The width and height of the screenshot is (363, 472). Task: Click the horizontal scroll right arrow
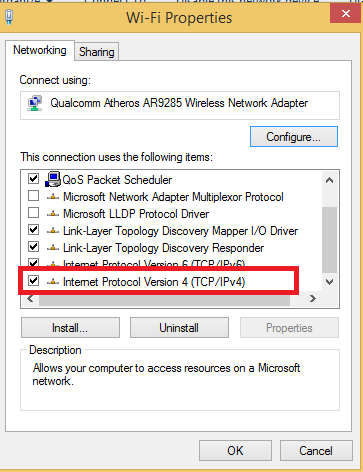click(312, 299)
